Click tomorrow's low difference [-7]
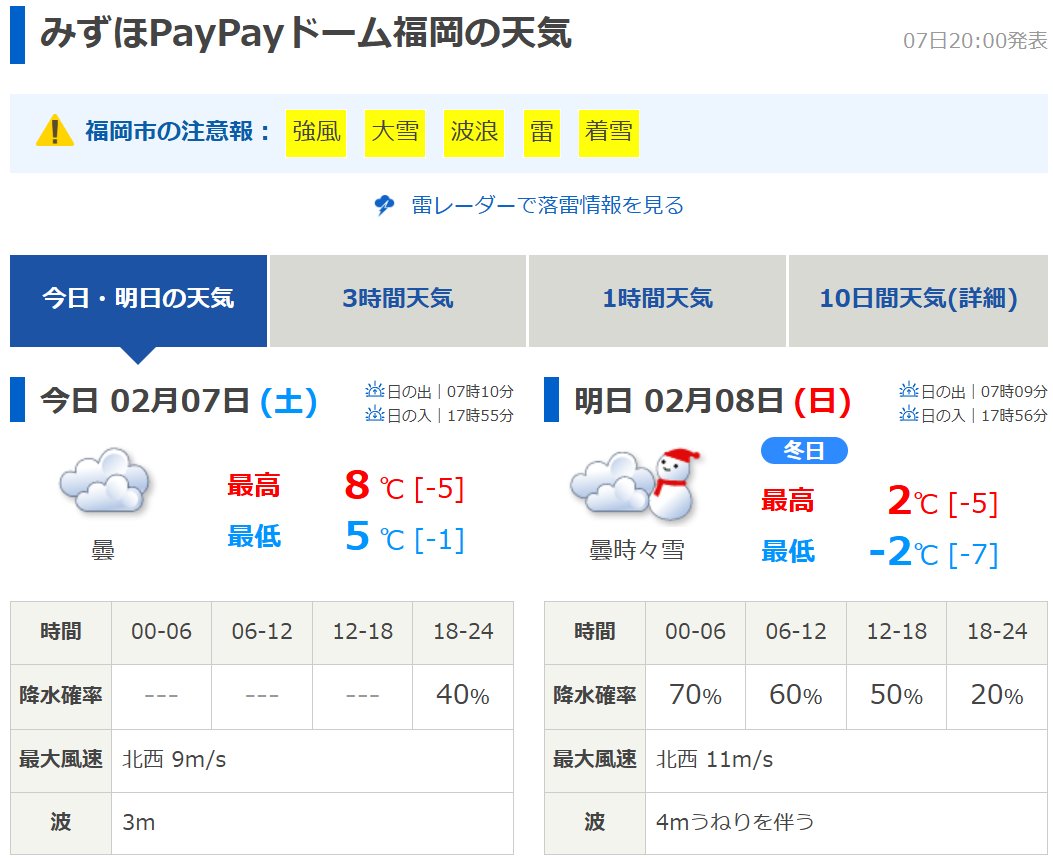Viewport: 1053px width, 862px height. (973, 555)
